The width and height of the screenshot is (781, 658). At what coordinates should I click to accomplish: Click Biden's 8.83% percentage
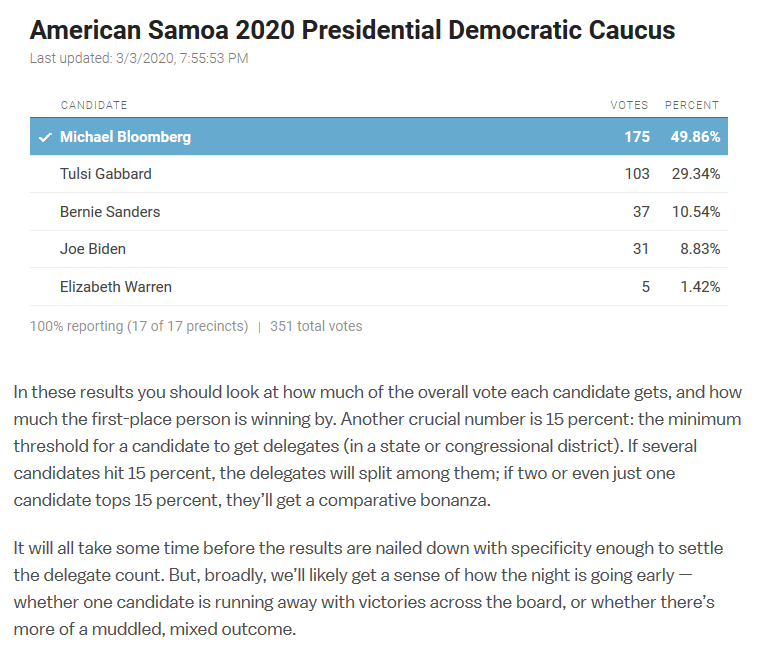(700, 249)
